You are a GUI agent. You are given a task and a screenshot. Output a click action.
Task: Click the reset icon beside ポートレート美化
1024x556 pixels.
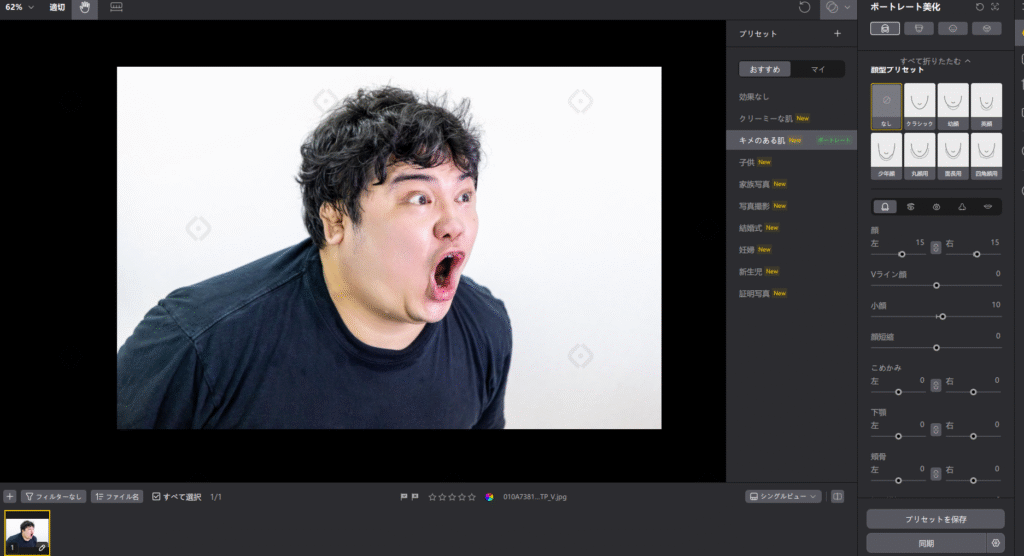(979, 7)
